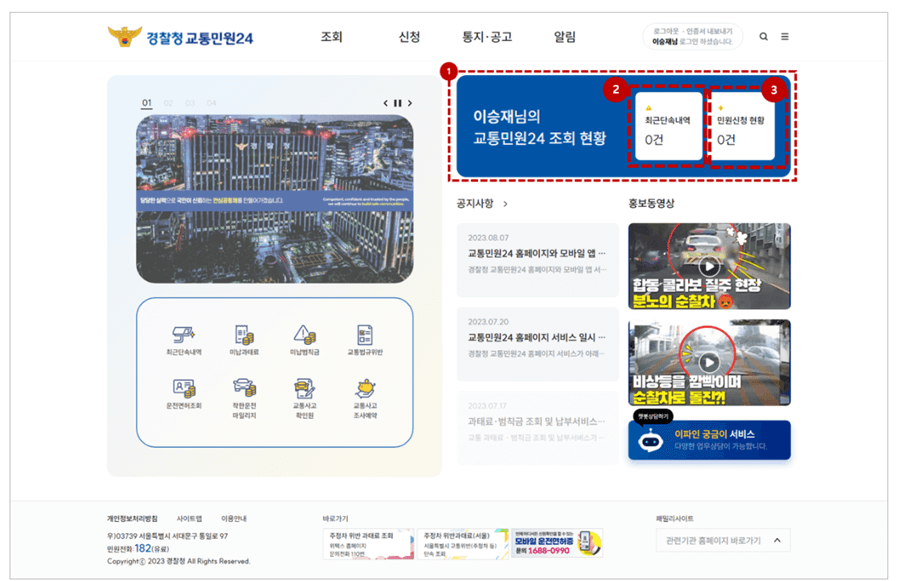Viewport: 901px width, 581px height.
Task: Open the 주정차 위반 과태료 조회 shortcut banner
Action: coord(368,544)
